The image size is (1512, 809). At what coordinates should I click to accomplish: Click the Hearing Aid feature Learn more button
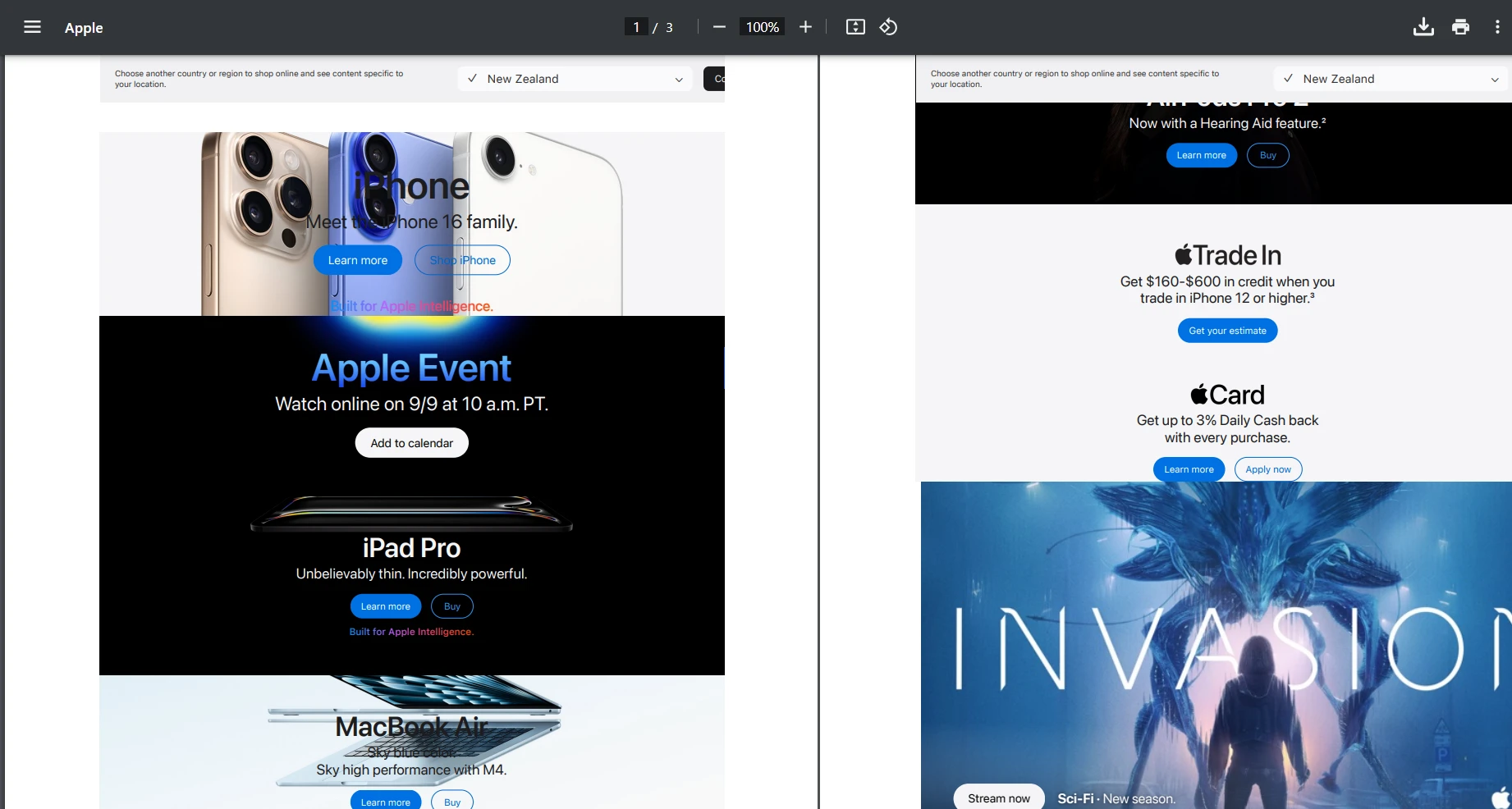pyautogui.click(x=1202, y=155)
